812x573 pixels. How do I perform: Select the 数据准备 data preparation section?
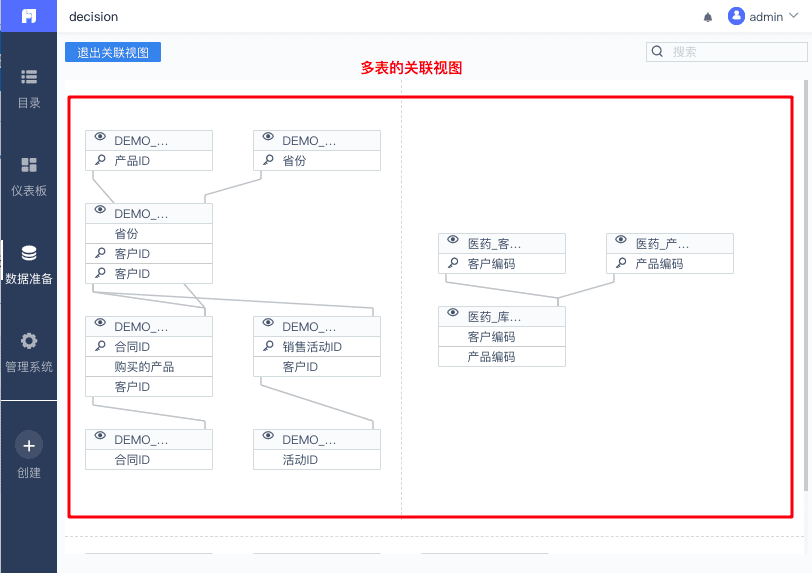point(28,264)
